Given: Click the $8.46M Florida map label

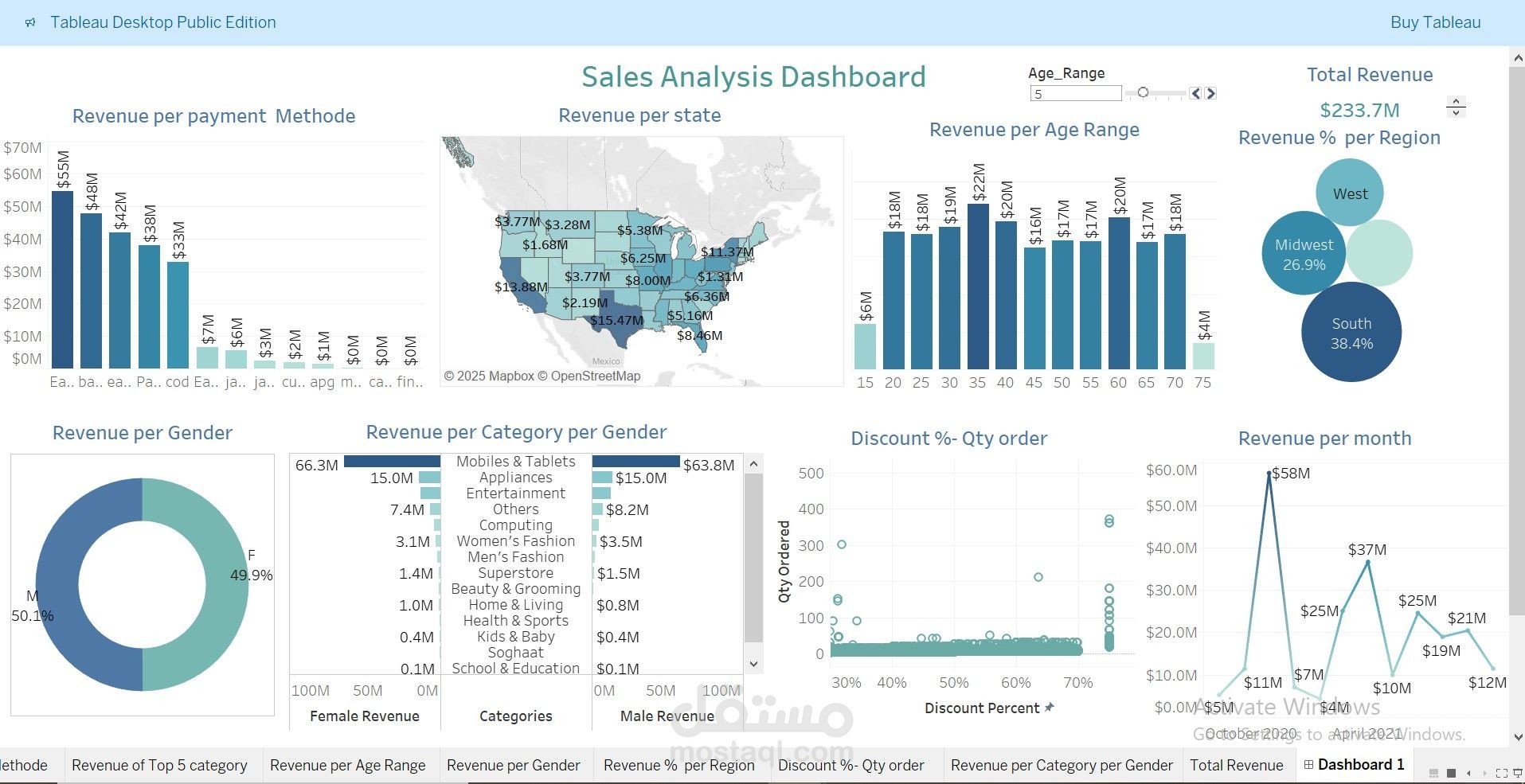Looking at the screenshot, I should [699, 335].
